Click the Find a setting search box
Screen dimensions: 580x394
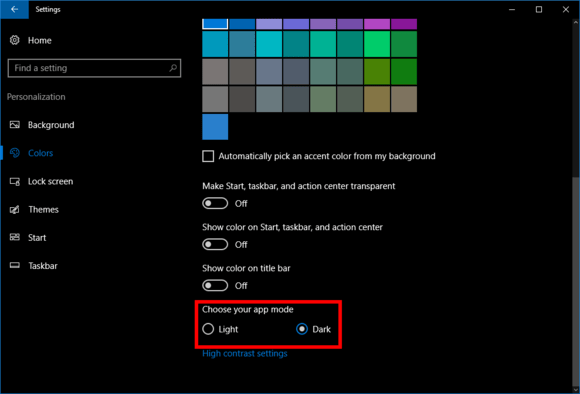pos(94,68)
